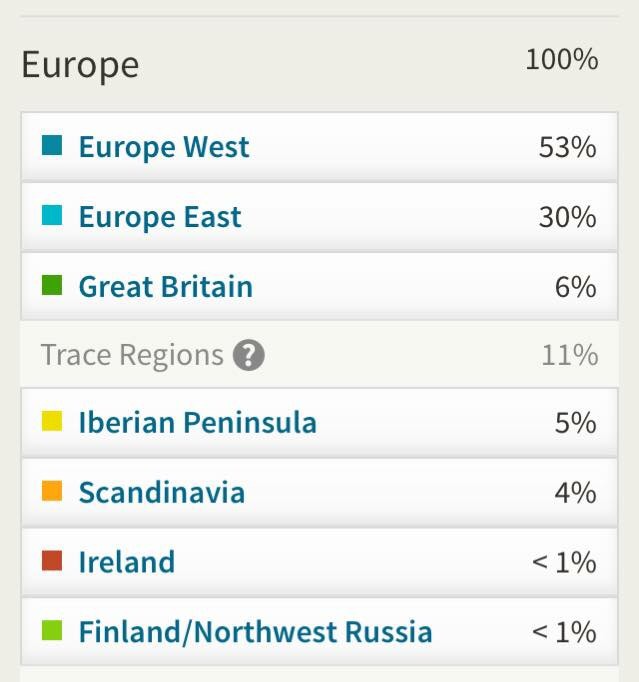Click the Europe section heading
This screenshot has height=682, width=639.
click(x=80, y=65)
